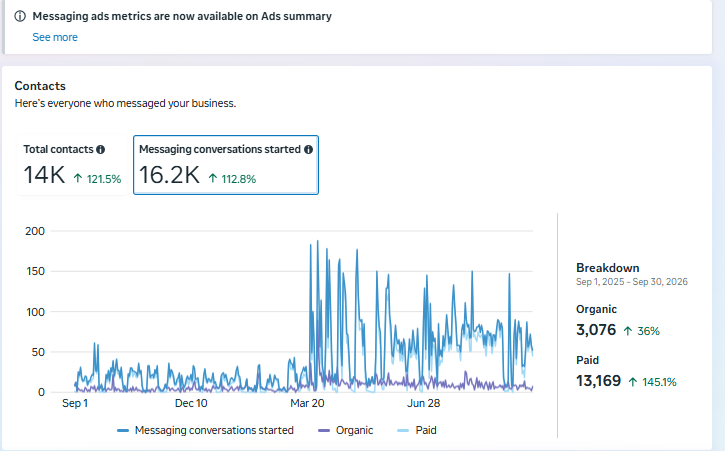
Task: Click the Organic 3,076 value
Action: tap(596, 330)
